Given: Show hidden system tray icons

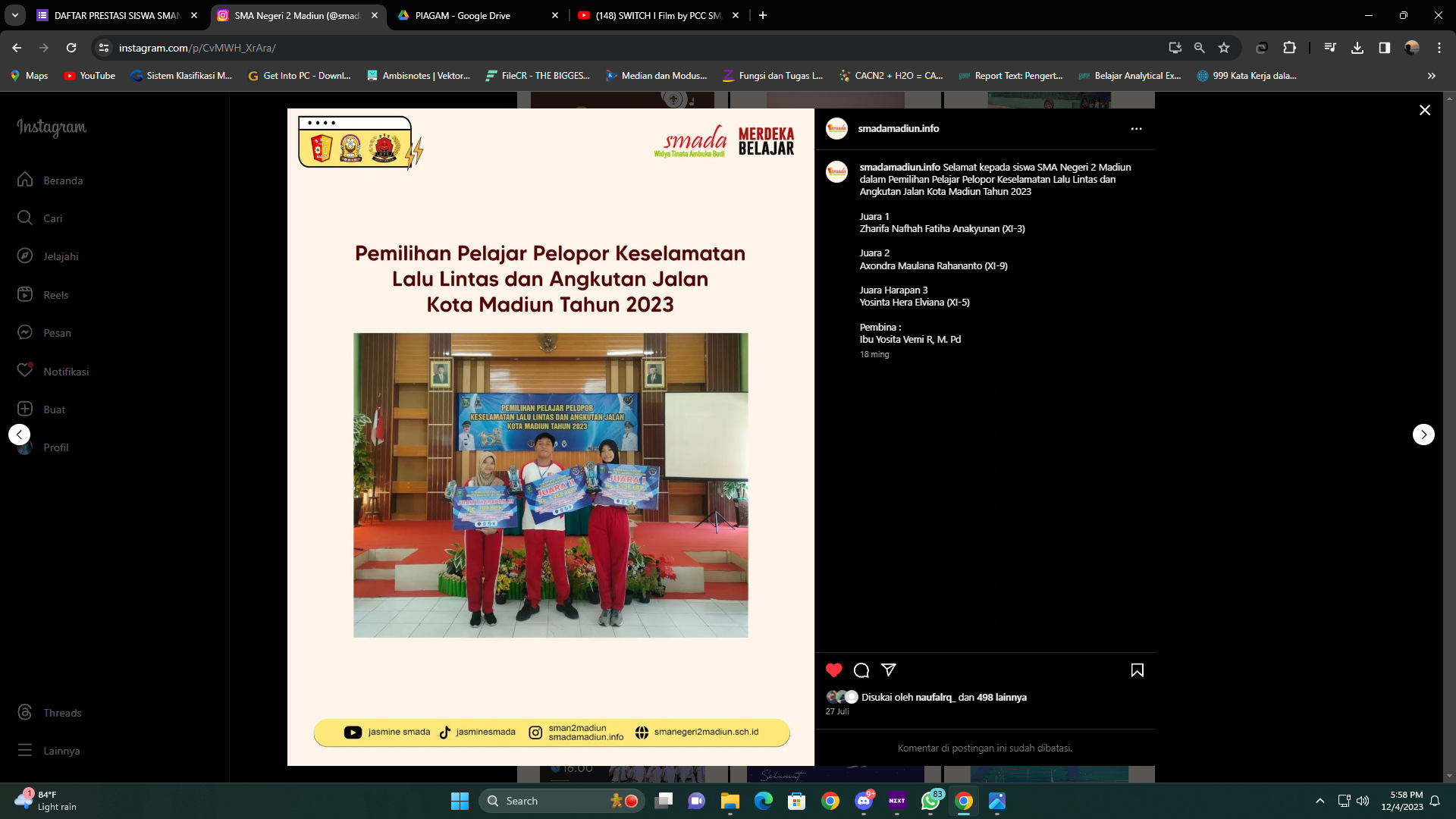Looking at the screenshot, I should pyautogui.click(x=1320, y=801).
